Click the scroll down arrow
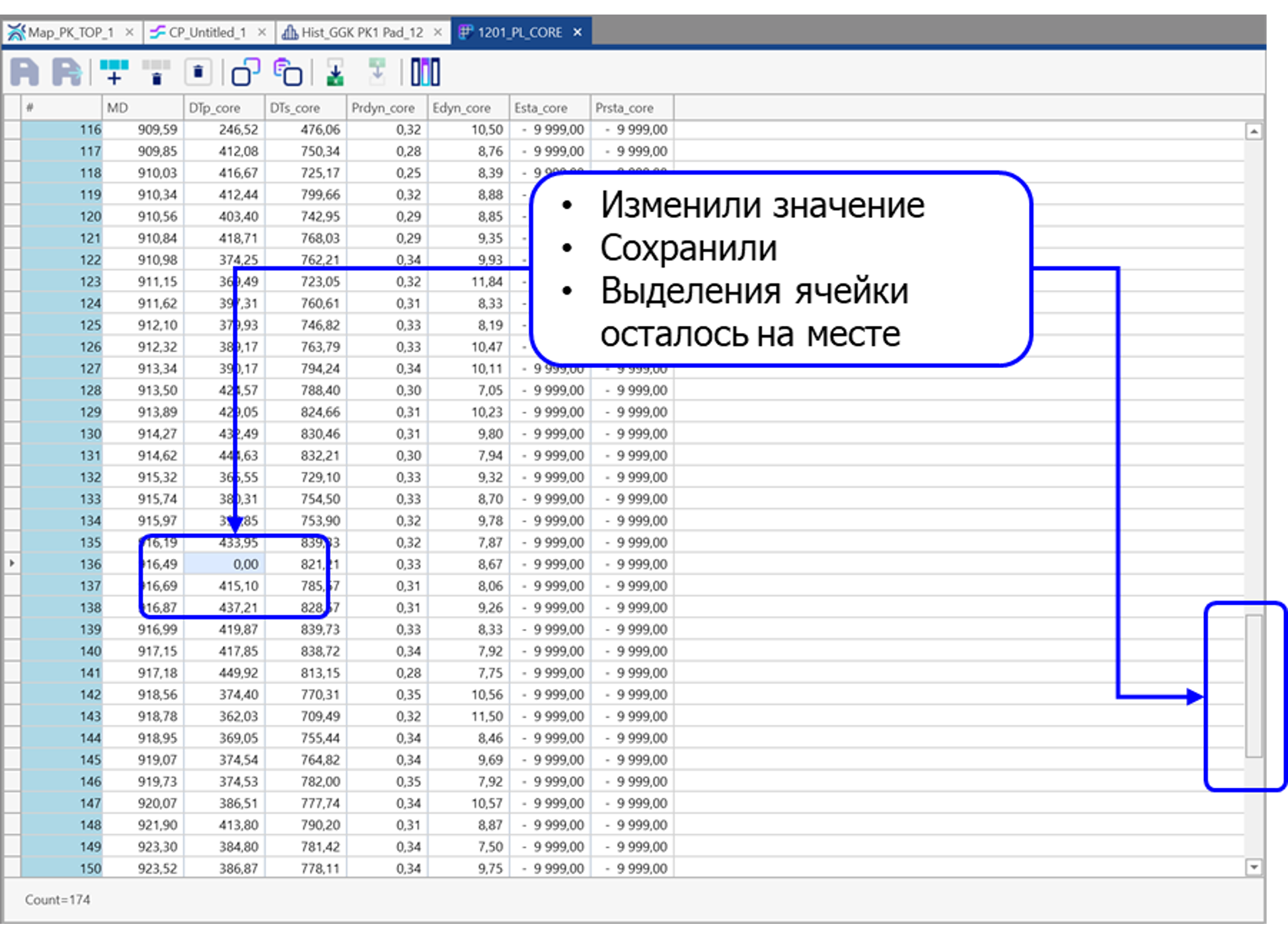Image resolution: width=1288 pixels, height=945 pixels. coord(1253,867)
